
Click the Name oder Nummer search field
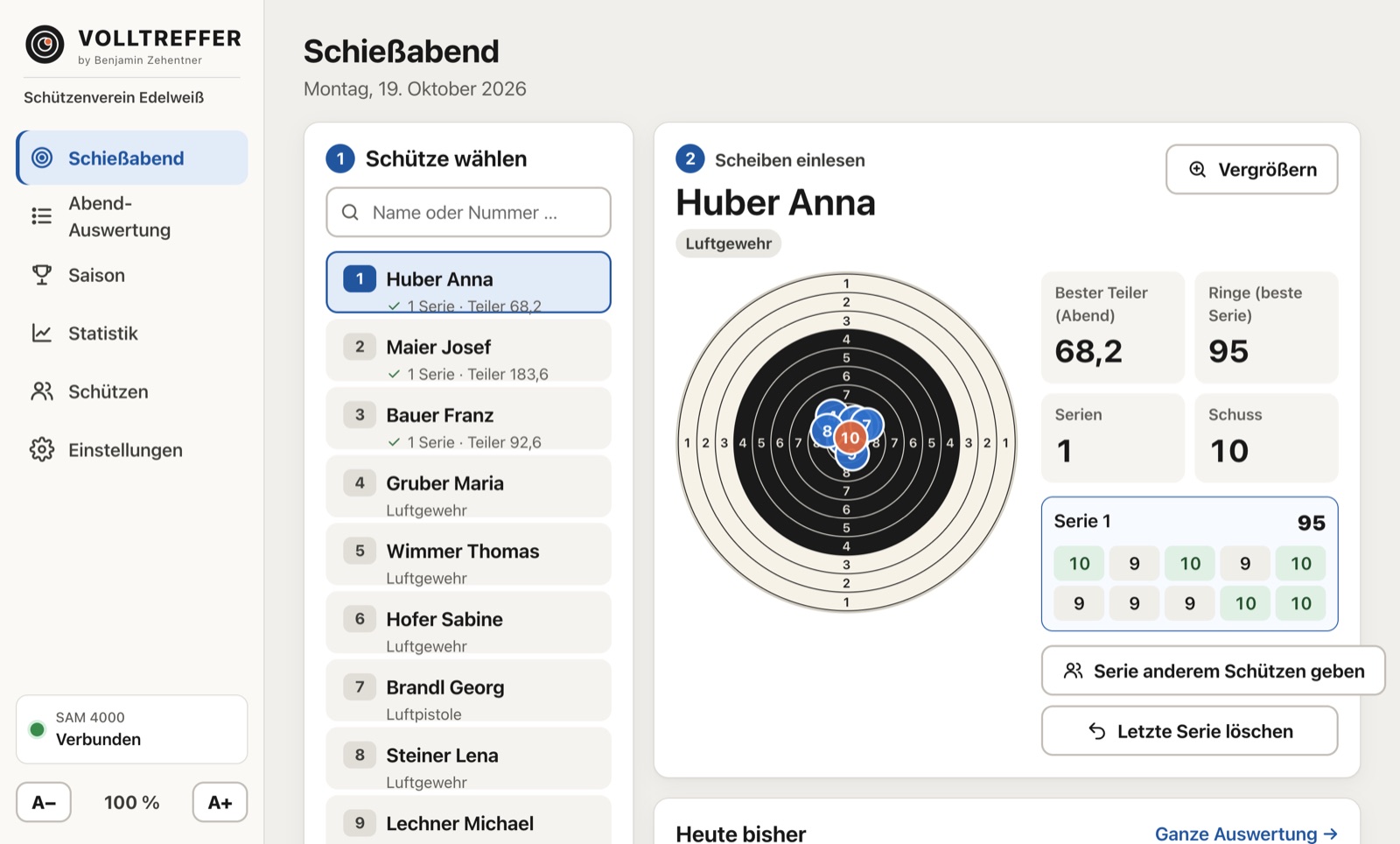(x=468, y=212)
